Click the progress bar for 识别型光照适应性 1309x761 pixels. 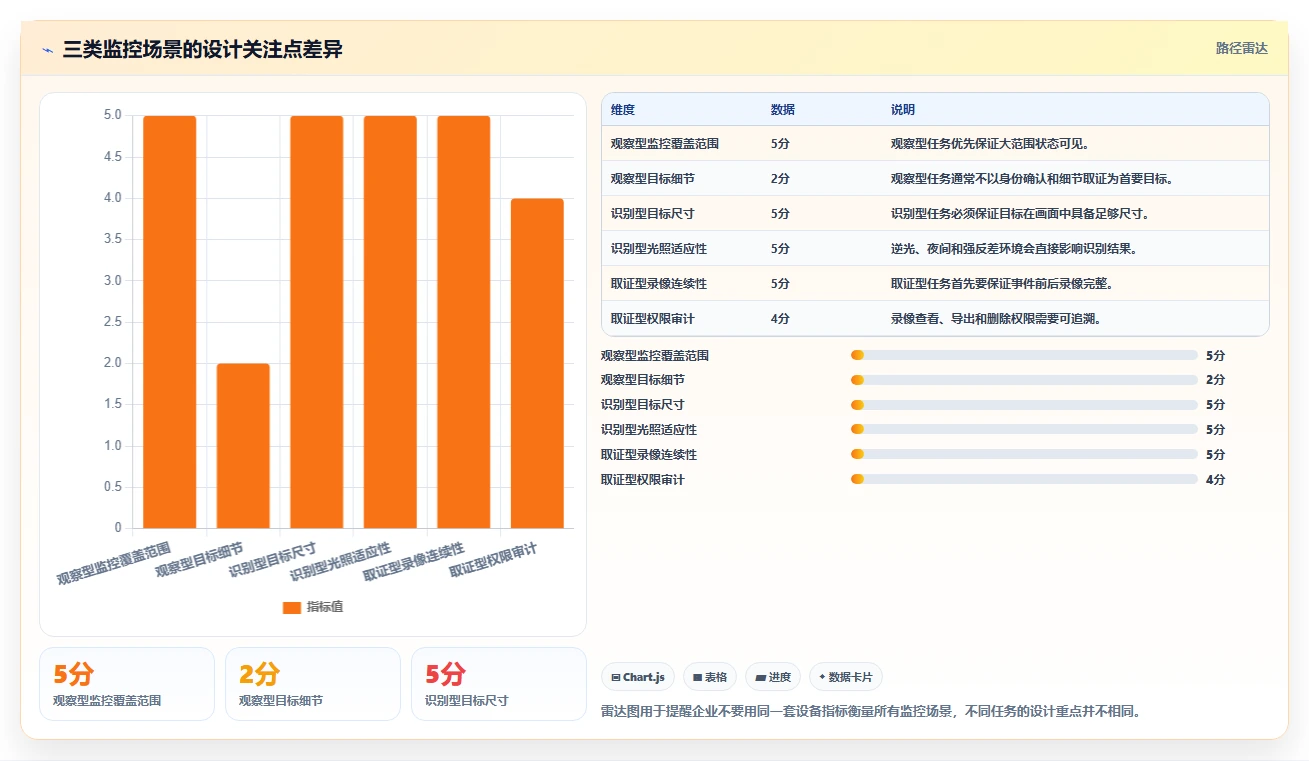tap(1024, 430)
